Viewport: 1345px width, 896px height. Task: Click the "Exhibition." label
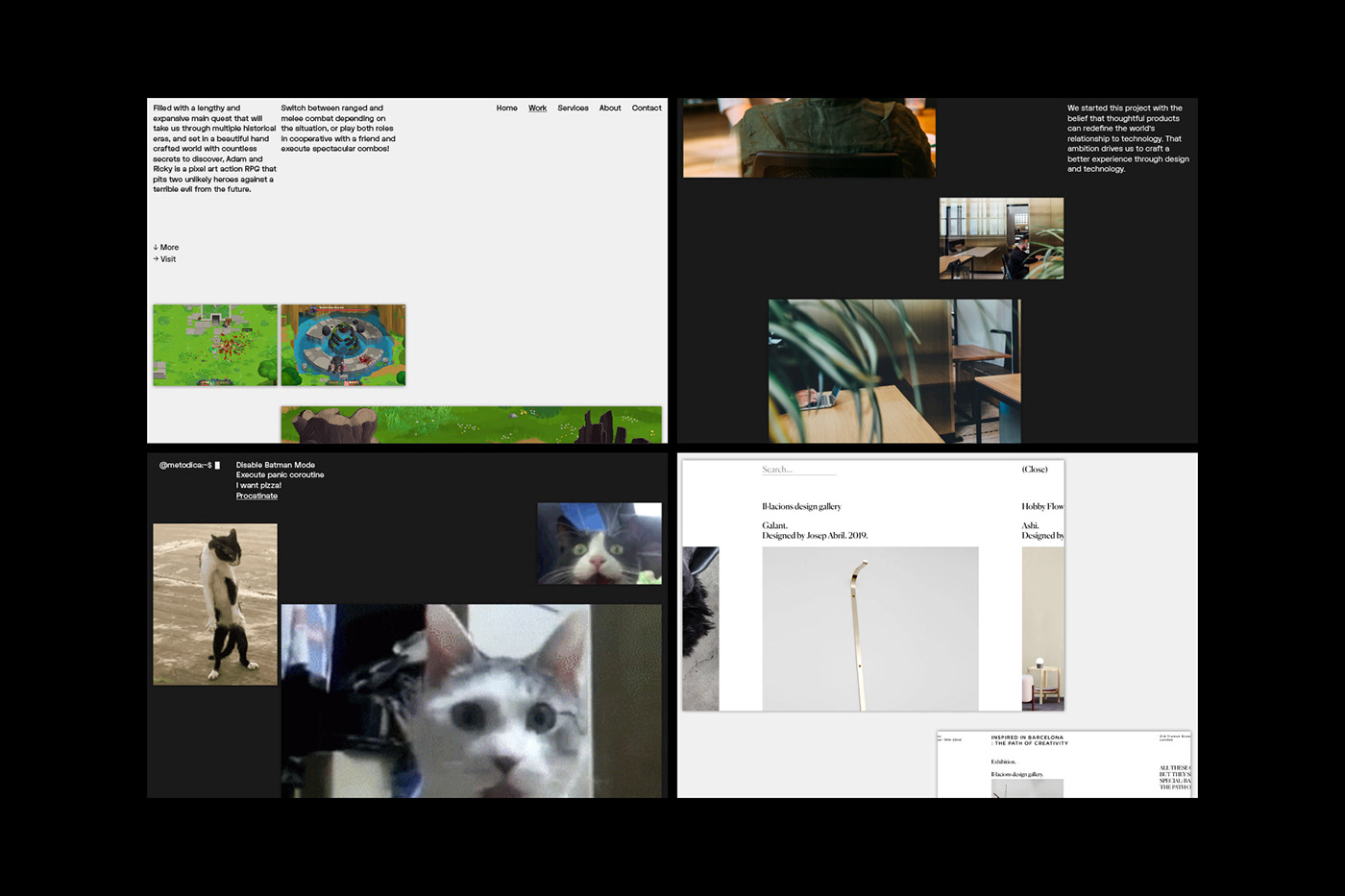click(1003, 762)
